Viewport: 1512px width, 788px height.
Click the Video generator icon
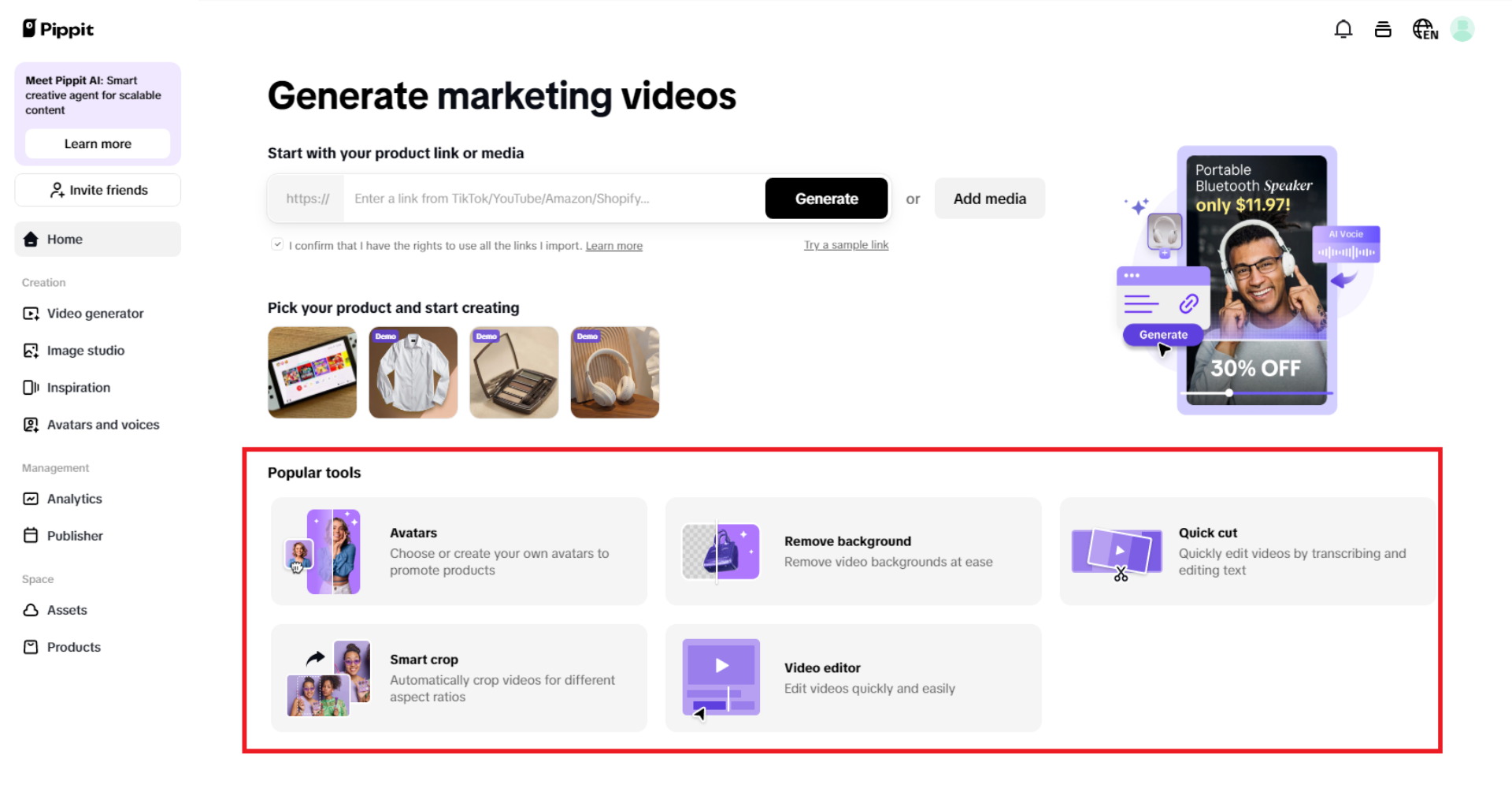point(31,314)
